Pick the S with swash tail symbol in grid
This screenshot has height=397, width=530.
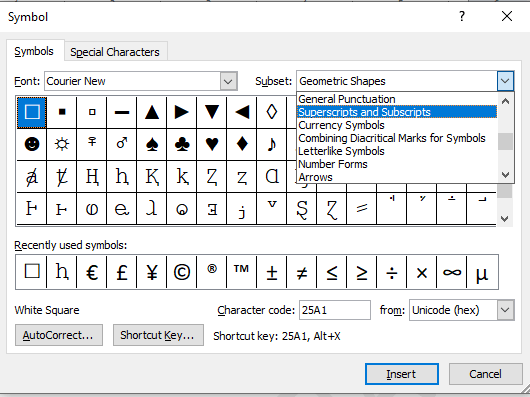[302, 209]
